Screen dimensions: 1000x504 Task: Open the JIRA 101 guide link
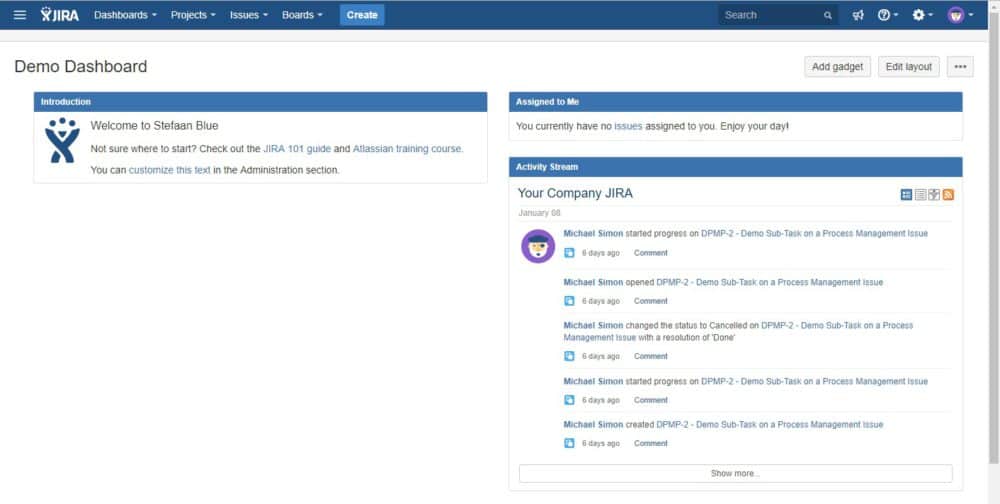coord(297,149)
